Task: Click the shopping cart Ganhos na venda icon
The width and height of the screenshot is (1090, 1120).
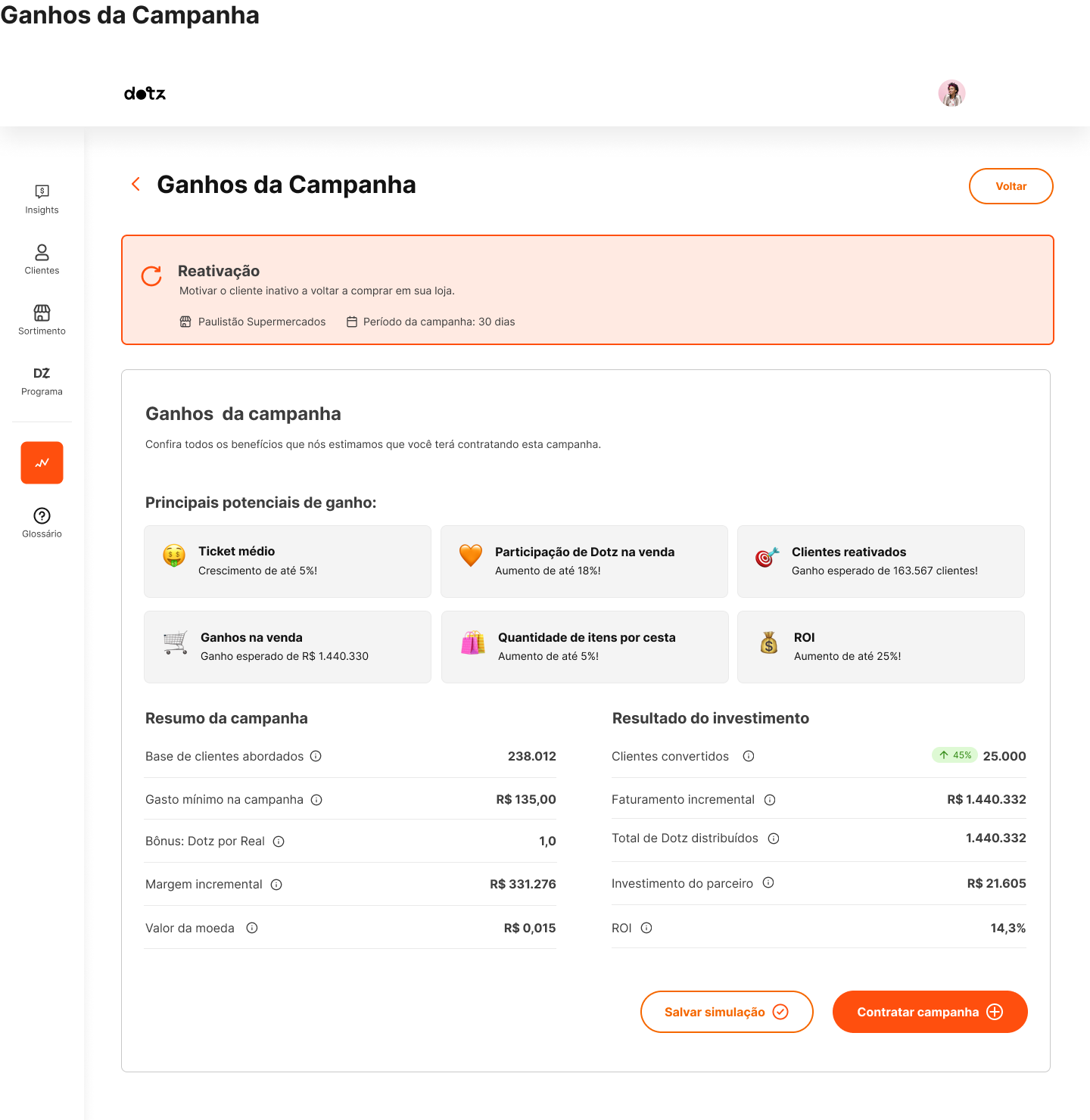Action: click(x=176, y=642)
